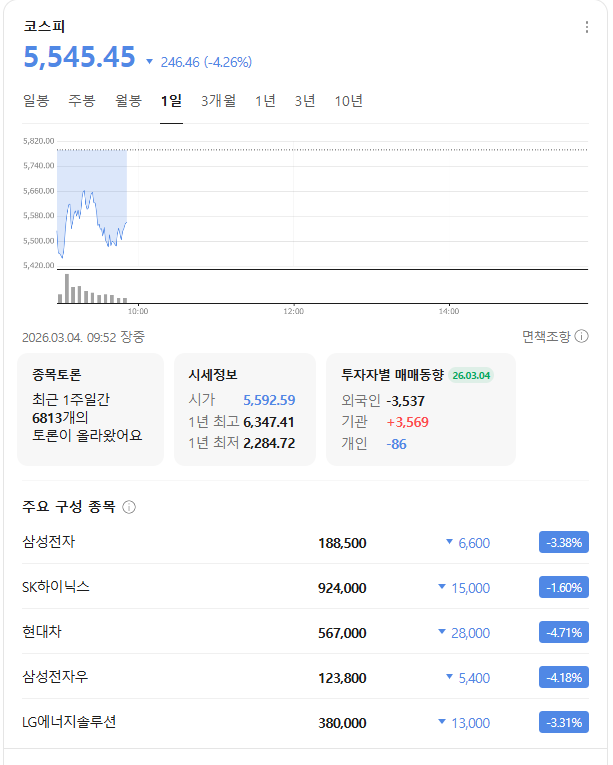
Task: Switch to the 일봉 chart tab
Action: click(36, 101)
